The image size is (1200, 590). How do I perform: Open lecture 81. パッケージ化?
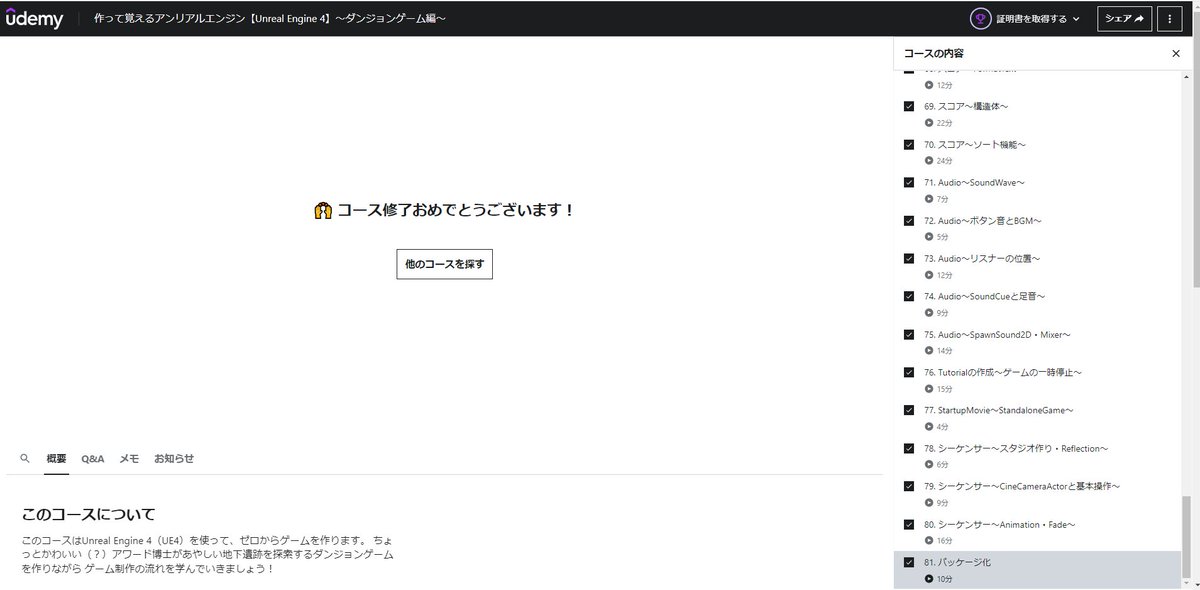(x=958, y=562)
